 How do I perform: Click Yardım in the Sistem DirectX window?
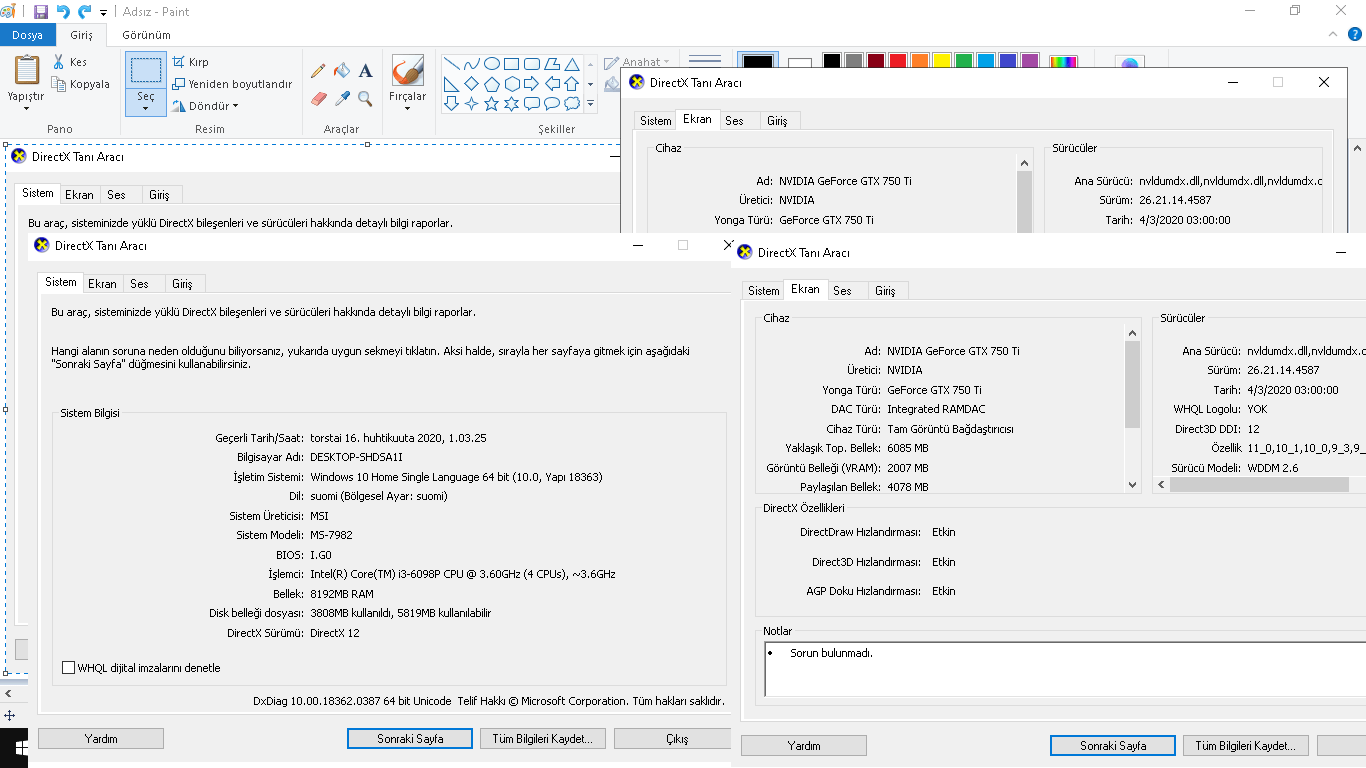pos(101,739)
